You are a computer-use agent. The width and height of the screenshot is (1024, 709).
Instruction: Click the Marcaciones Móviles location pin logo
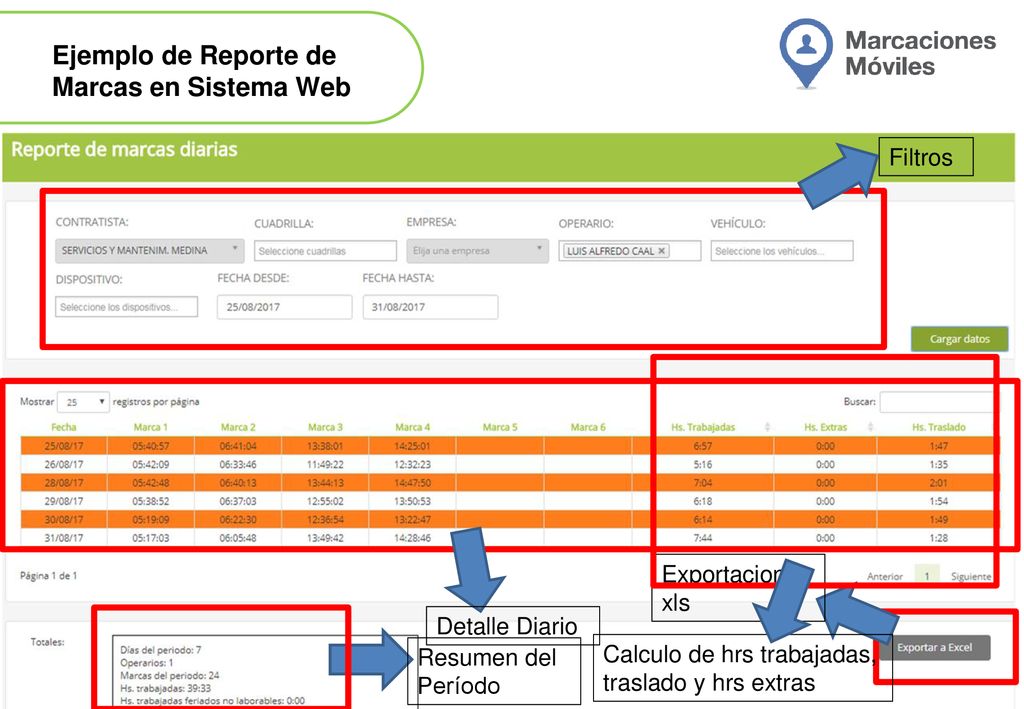pos(806,53)
